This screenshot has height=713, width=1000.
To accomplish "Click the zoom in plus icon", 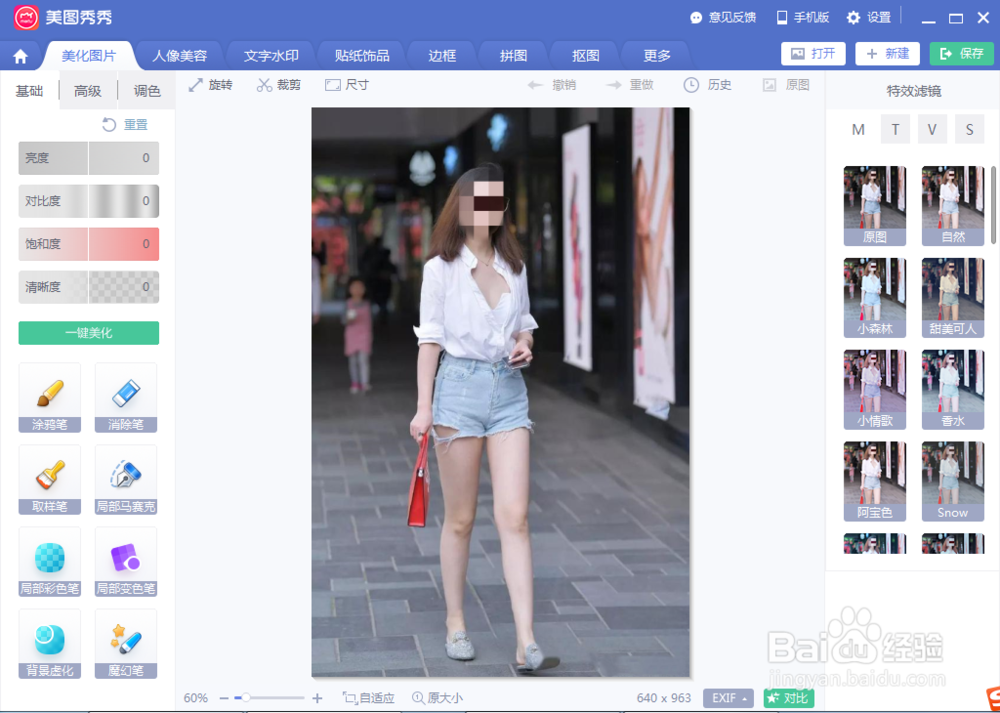I will 317,698.
